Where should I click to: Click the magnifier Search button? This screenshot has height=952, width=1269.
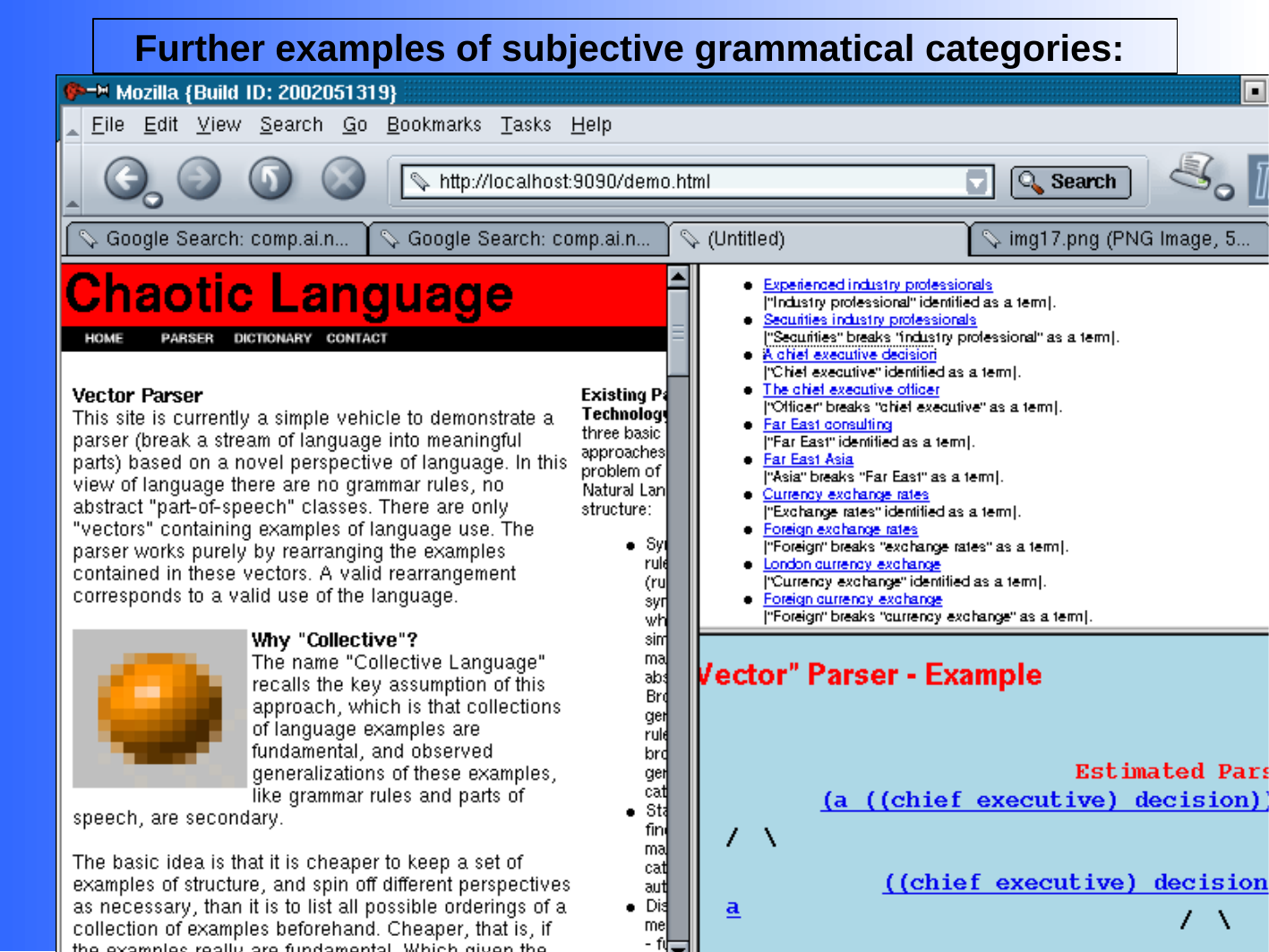(1070, 182)
